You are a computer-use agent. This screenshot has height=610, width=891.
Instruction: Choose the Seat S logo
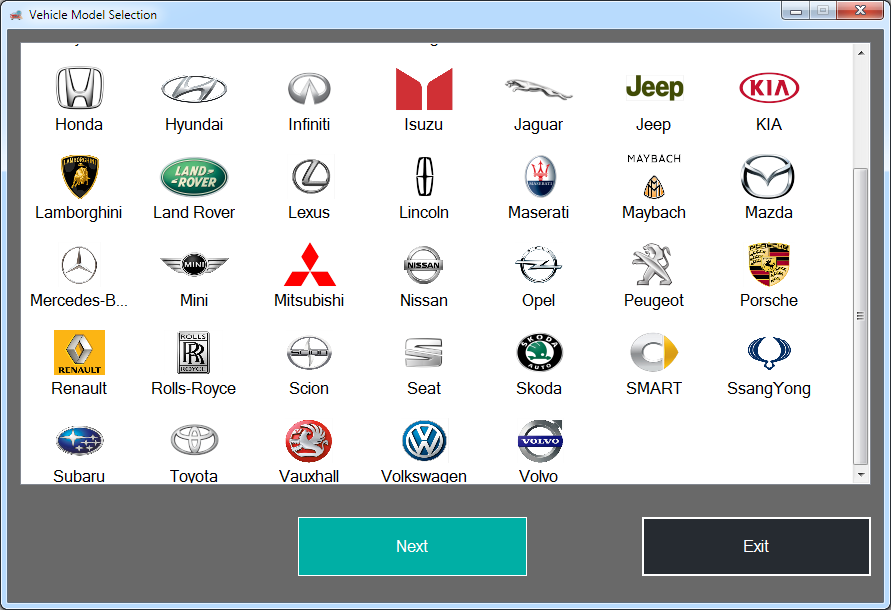(423, 352)
